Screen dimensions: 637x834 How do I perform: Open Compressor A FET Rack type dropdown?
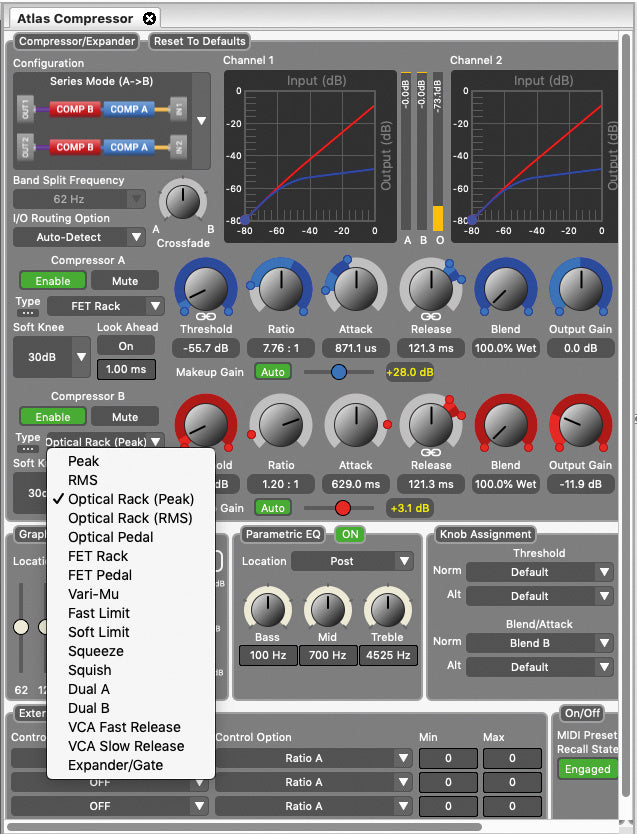105,305
